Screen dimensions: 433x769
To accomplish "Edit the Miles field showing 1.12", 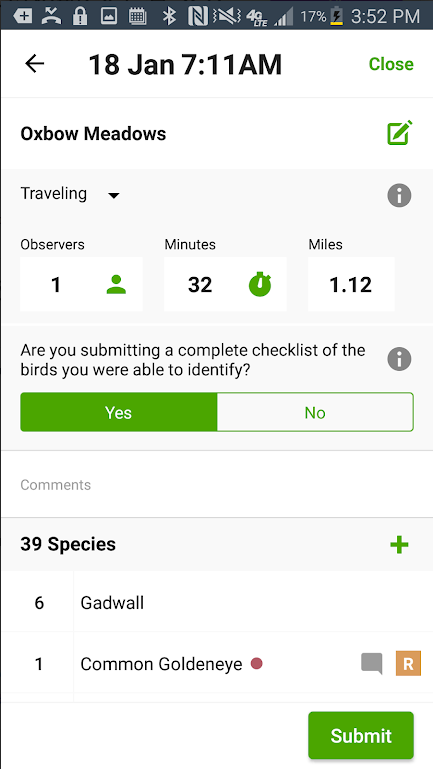I will (x=351, y=284).
